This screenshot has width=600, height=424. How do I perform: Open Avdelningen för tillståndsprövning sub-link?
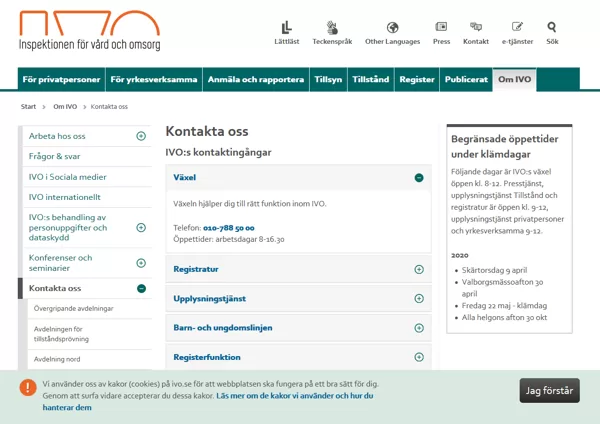[x=61, y=334]
